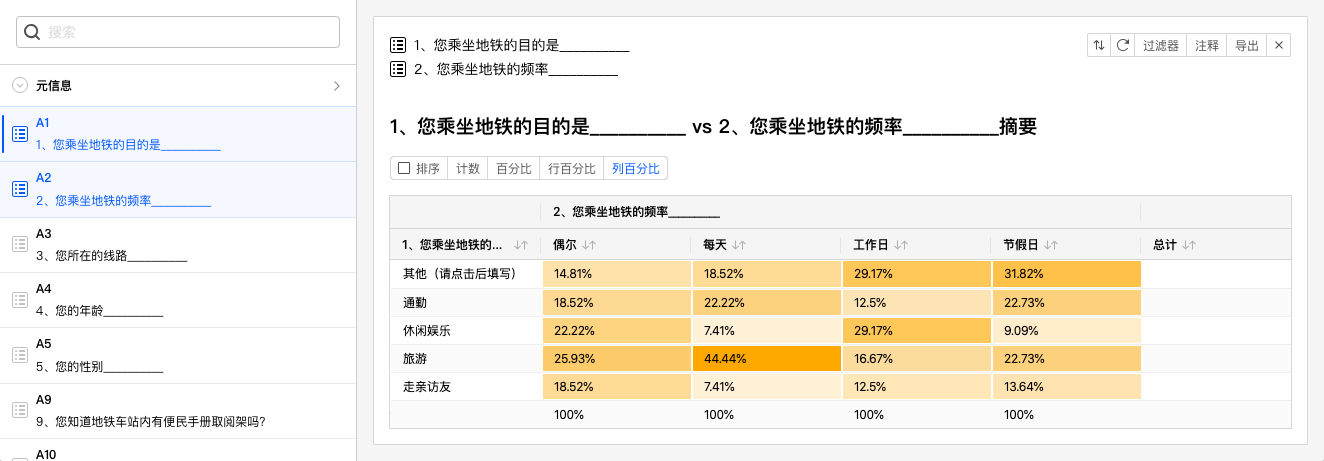
Task: Open the 过滤器 filter options
Action: click(1160, 45)
